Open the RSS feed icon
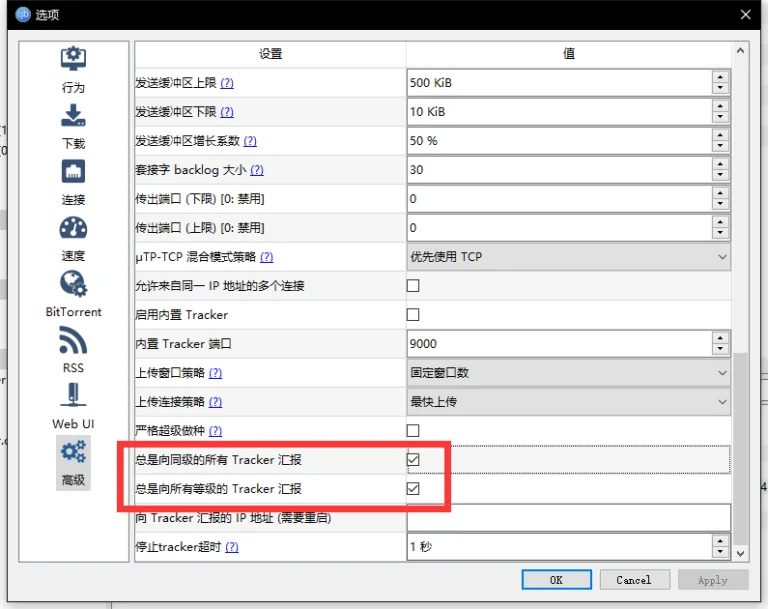 point(73,341)
